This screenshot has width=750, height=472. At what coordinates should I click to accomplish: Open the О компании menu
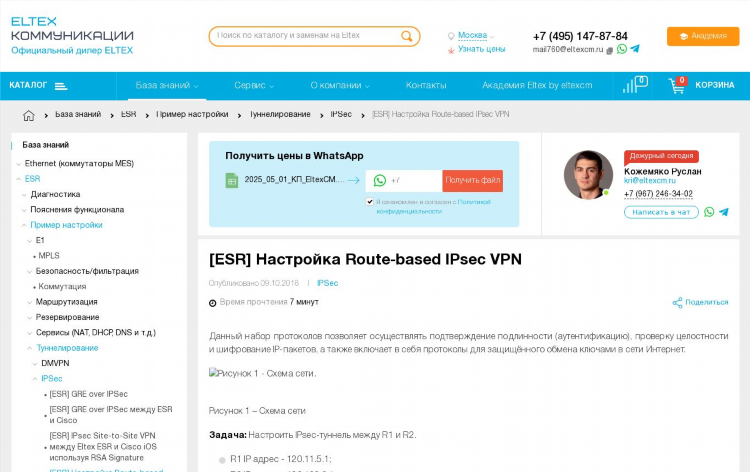pyautogui.click(x=340, y=86)
